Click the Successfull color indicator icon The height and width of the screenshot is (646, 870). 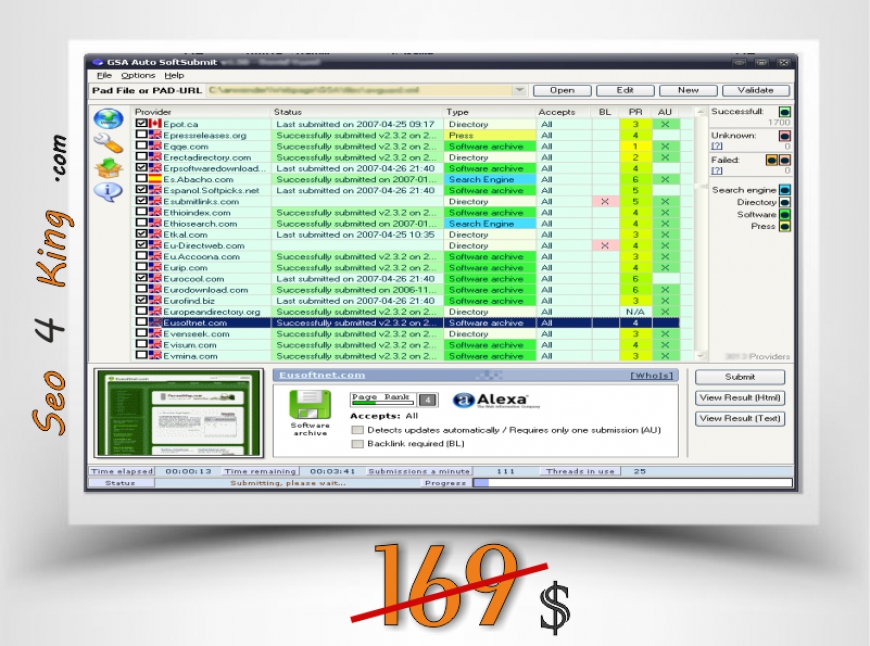click(x=784, y=112)
